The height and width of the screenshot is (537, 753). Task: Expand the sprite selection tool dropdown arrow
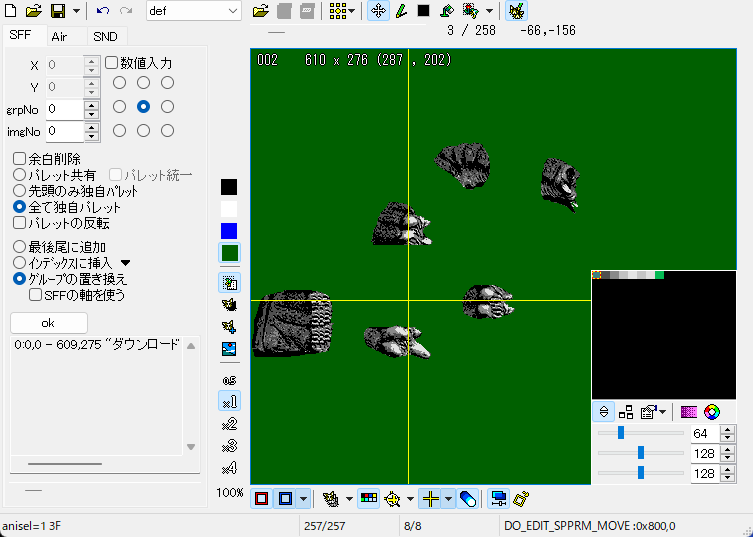point(489,11)
